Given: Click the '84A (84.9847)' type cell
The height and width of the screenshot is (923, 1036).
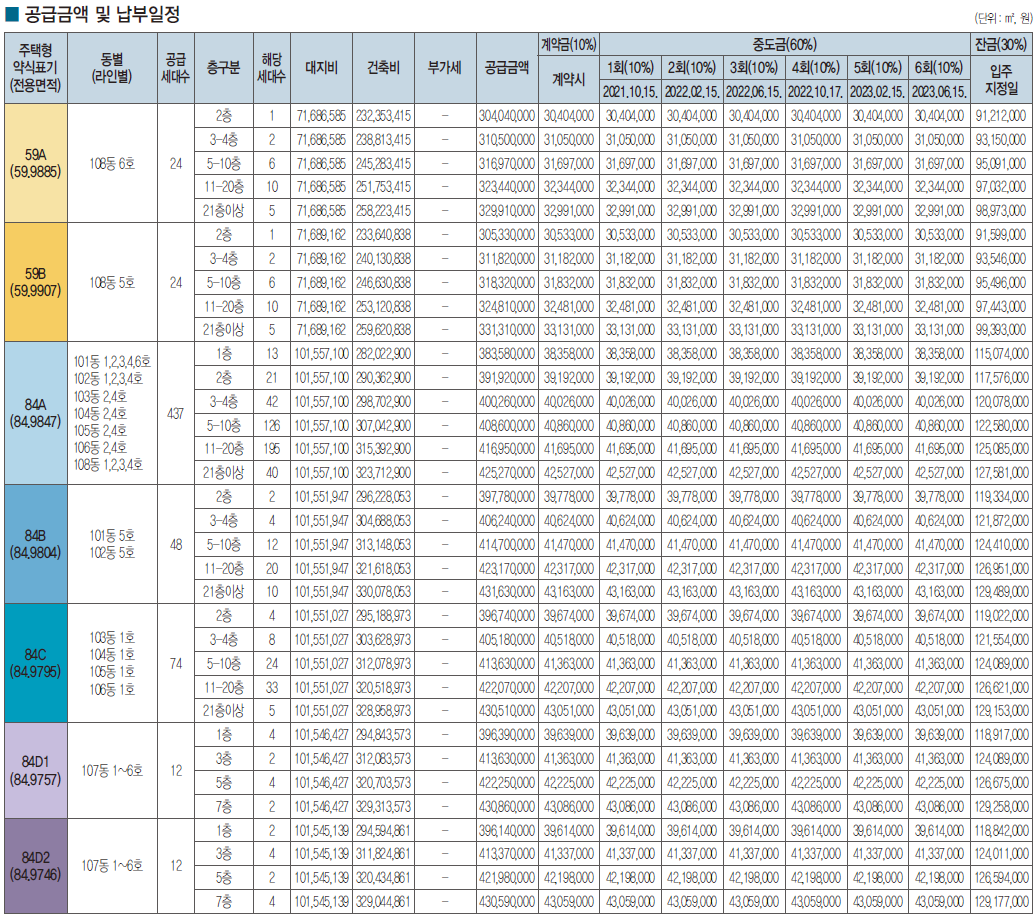Looking at the screenshot, I should pos(36,413).
